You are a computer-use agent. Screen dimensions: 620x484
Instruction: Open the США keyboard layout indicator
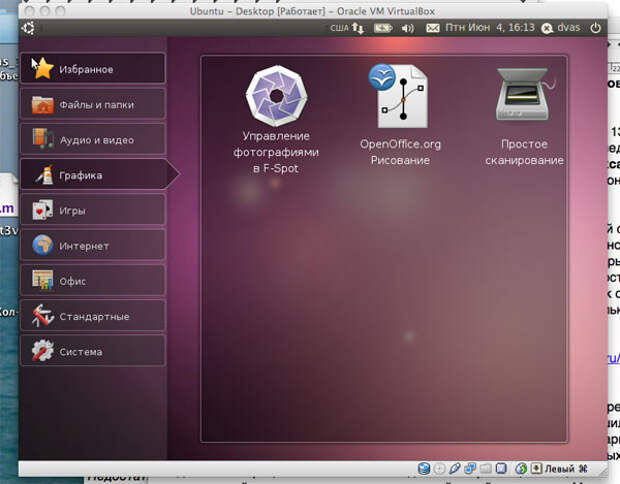pos(339,28)
